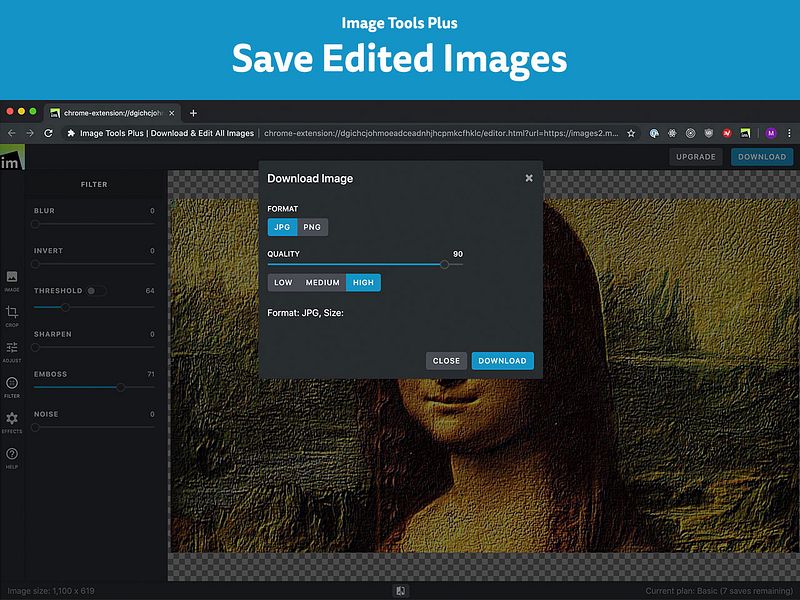The image size is (800, 600).
Task: Click the 'Image size: 1,100 x 619' status text
Action: pyautogui.click(x=51, y=591)
